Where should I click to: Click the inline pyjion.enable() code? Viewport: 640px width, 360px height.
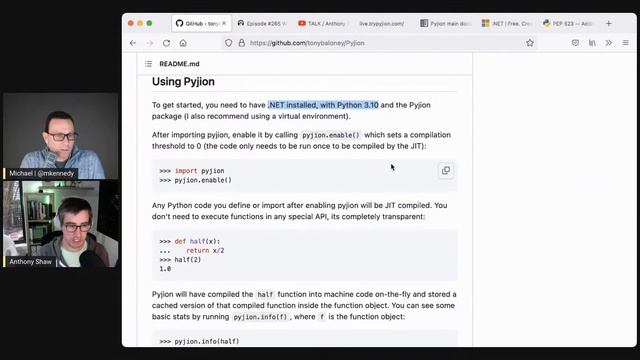[x=331, y=135]
